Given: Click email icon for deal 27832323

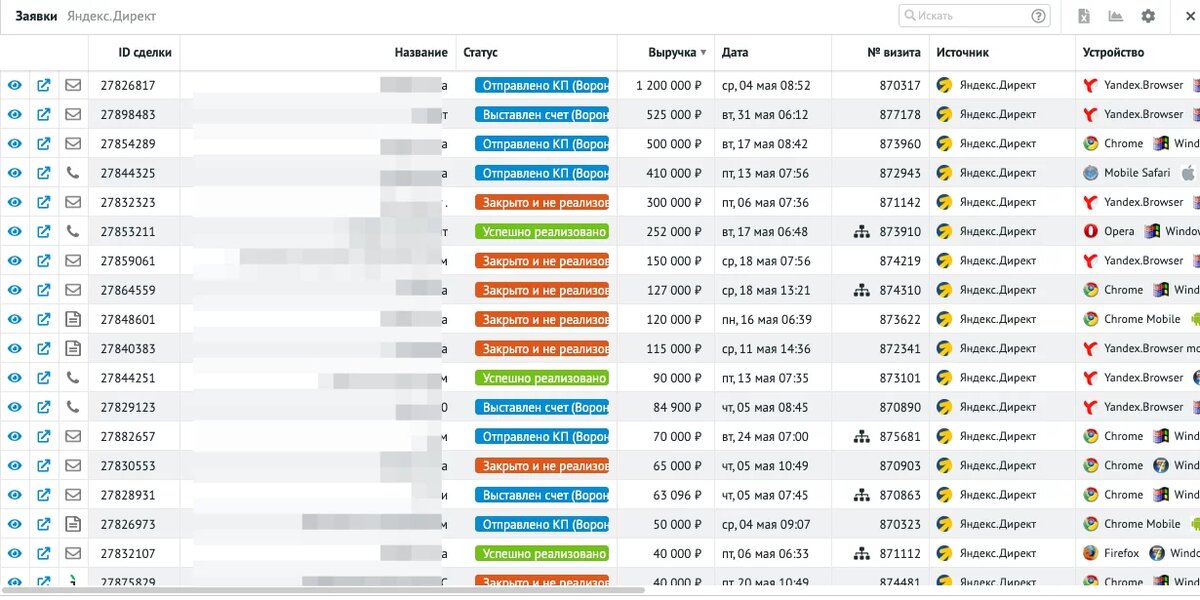Looking at the screenshot, I should tap(73, 202).
